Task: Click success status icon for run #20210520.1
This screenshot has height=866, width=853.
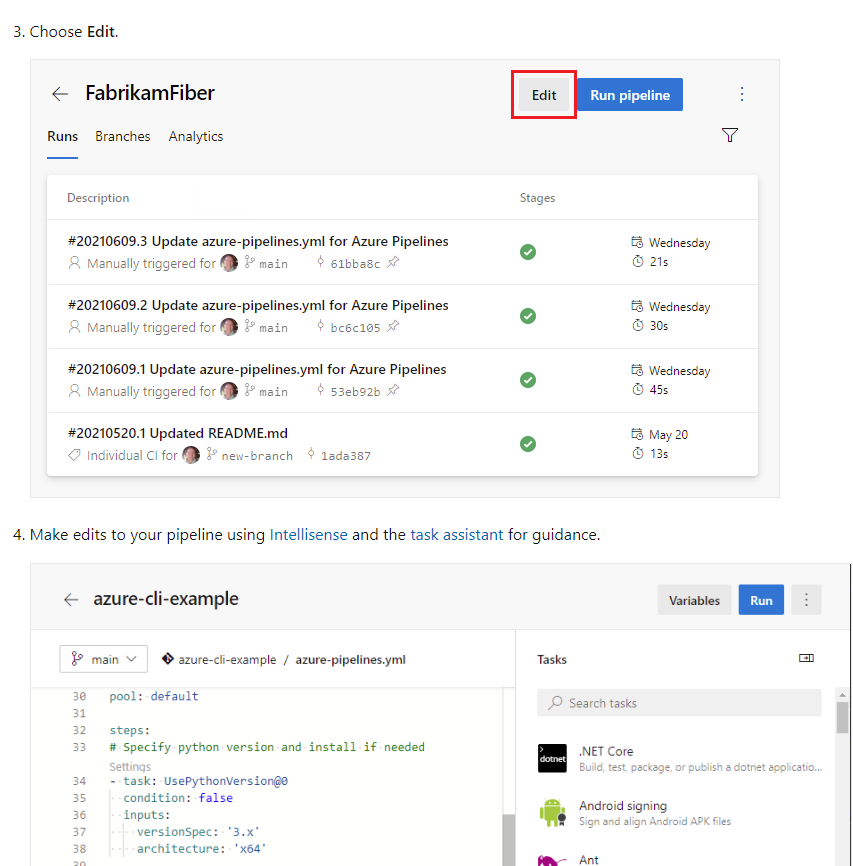Action: 528,444
